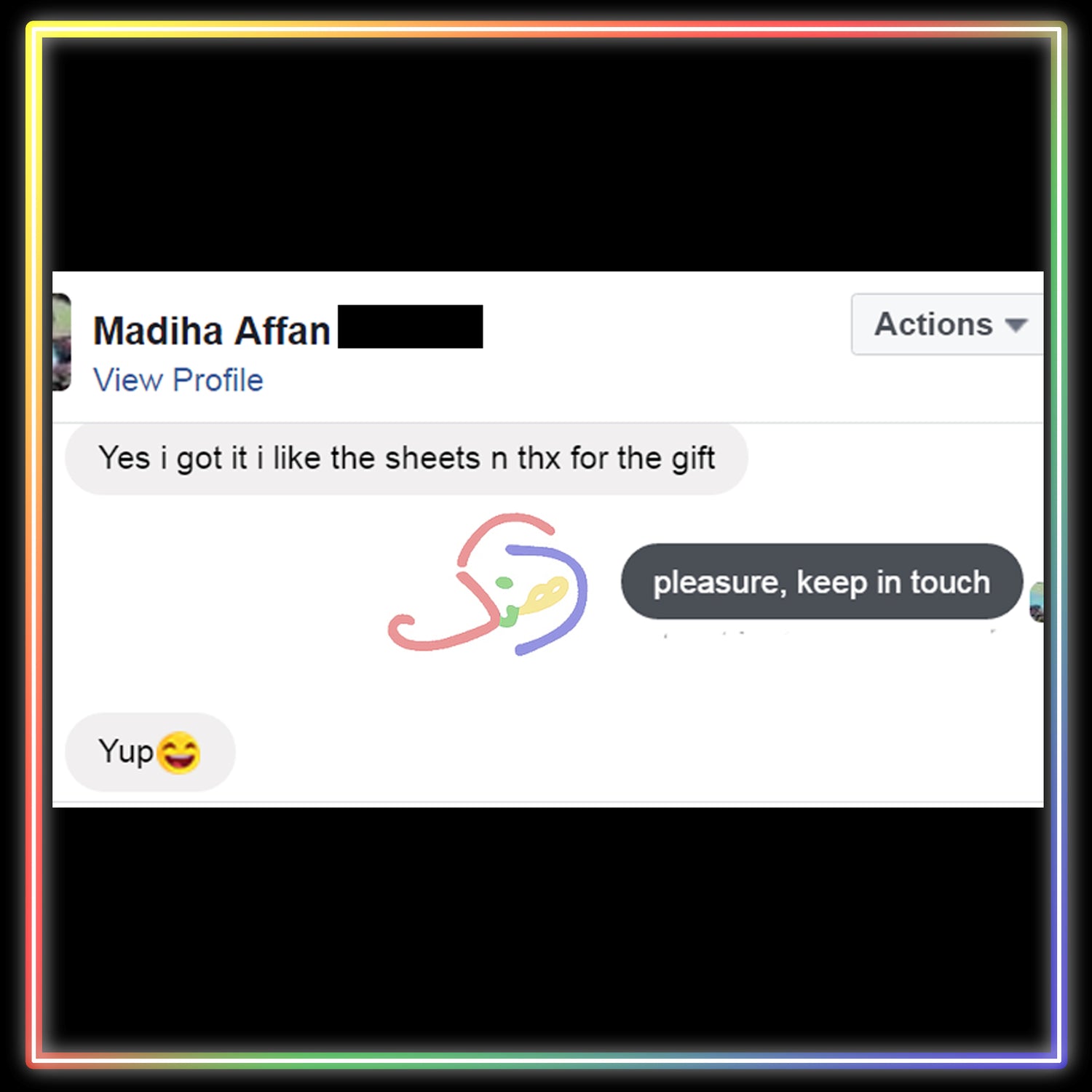Viewport: 1092px width, 1092px height.
Task: Click the word 'Yup' text
Action: (x=126, y=752)
